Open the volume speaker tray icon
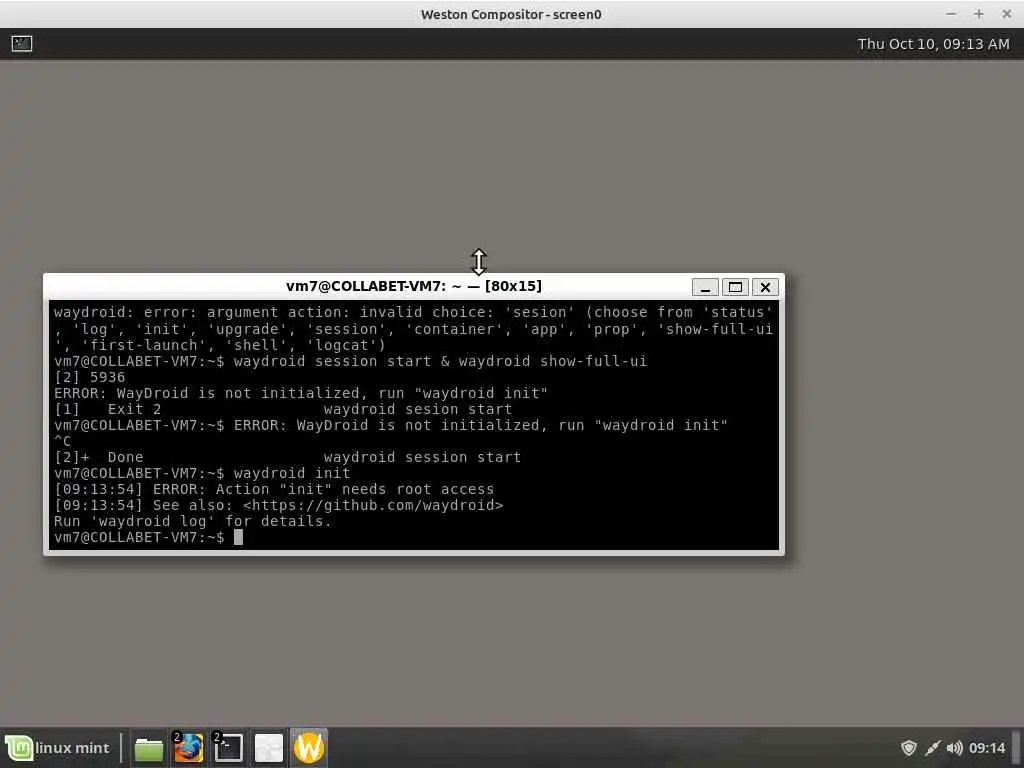This screenshot has height=768, width=1024. click(x=954, y=748)
